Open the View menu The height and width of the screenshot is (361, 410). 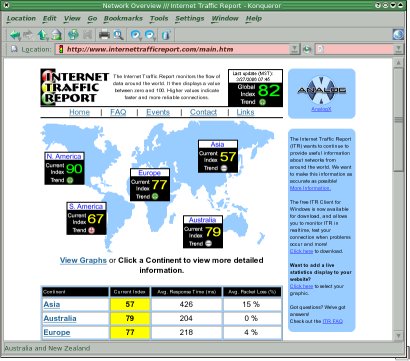[72, 19]
